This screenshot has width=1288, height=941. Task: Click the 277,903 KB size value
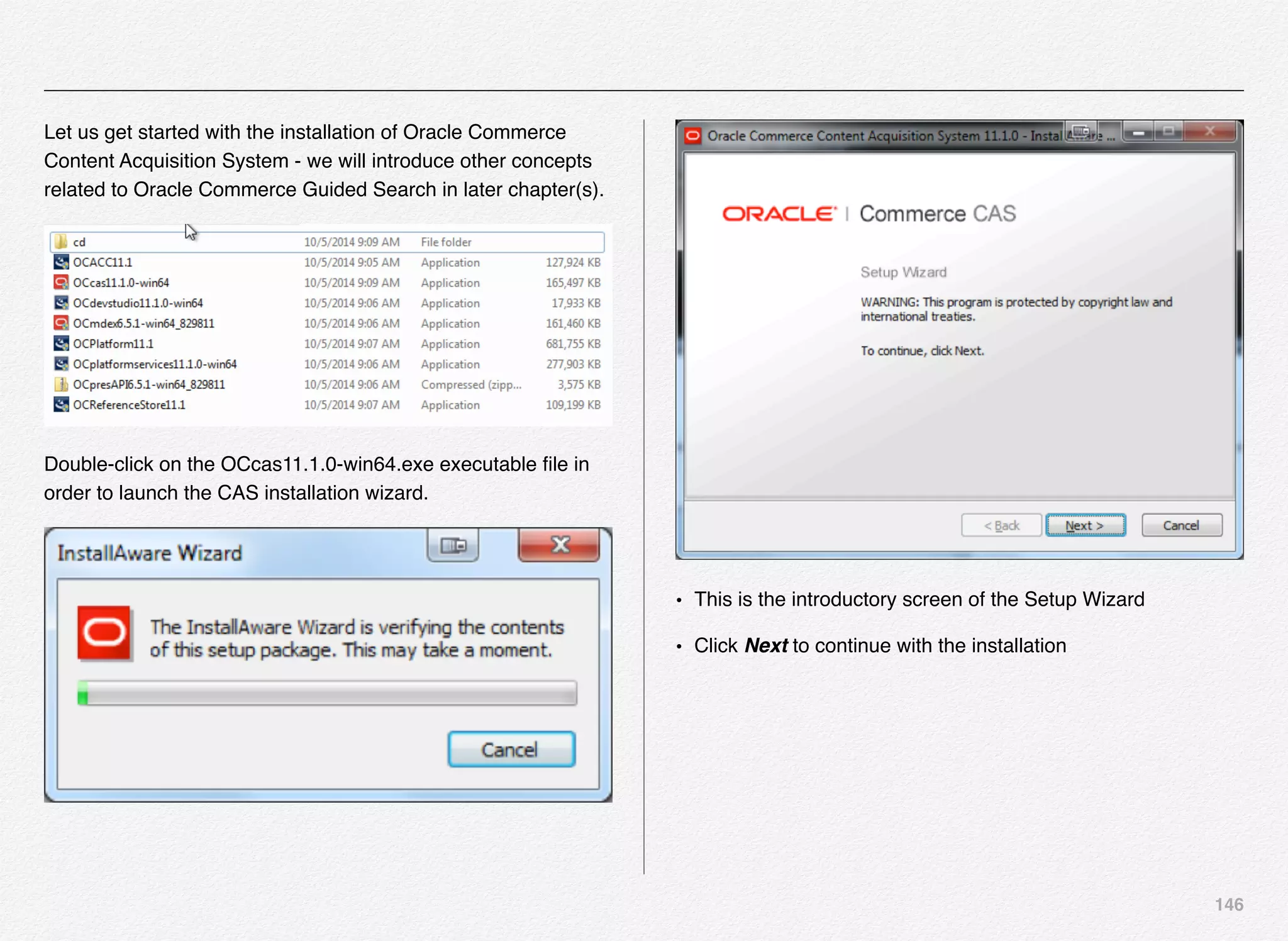click(573, 364)
